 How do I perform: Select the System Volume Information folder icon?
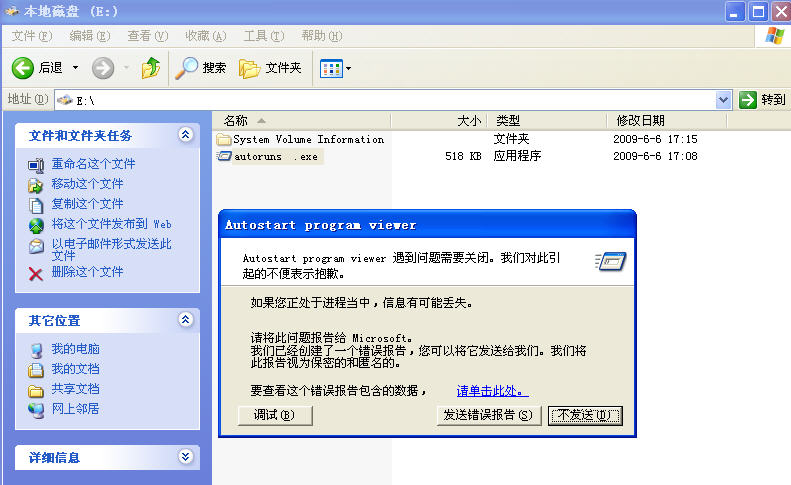[x=223, y=139]
